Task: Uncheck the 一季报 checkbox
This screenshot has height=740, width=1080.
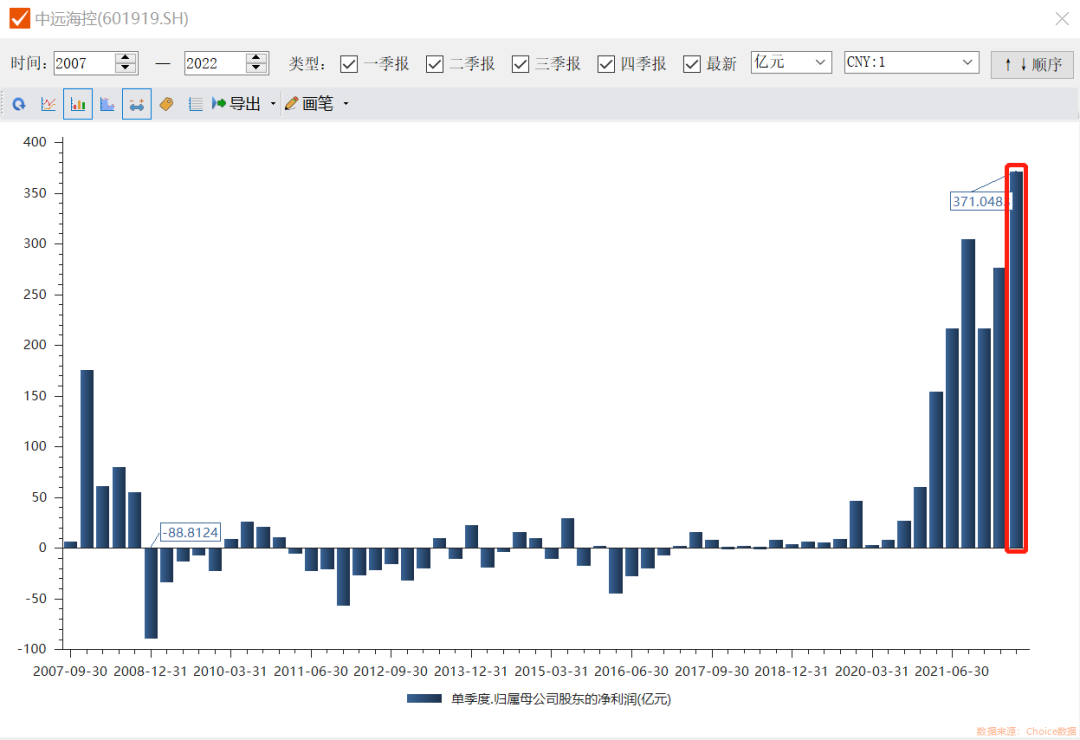Action: tap(349, 64)
